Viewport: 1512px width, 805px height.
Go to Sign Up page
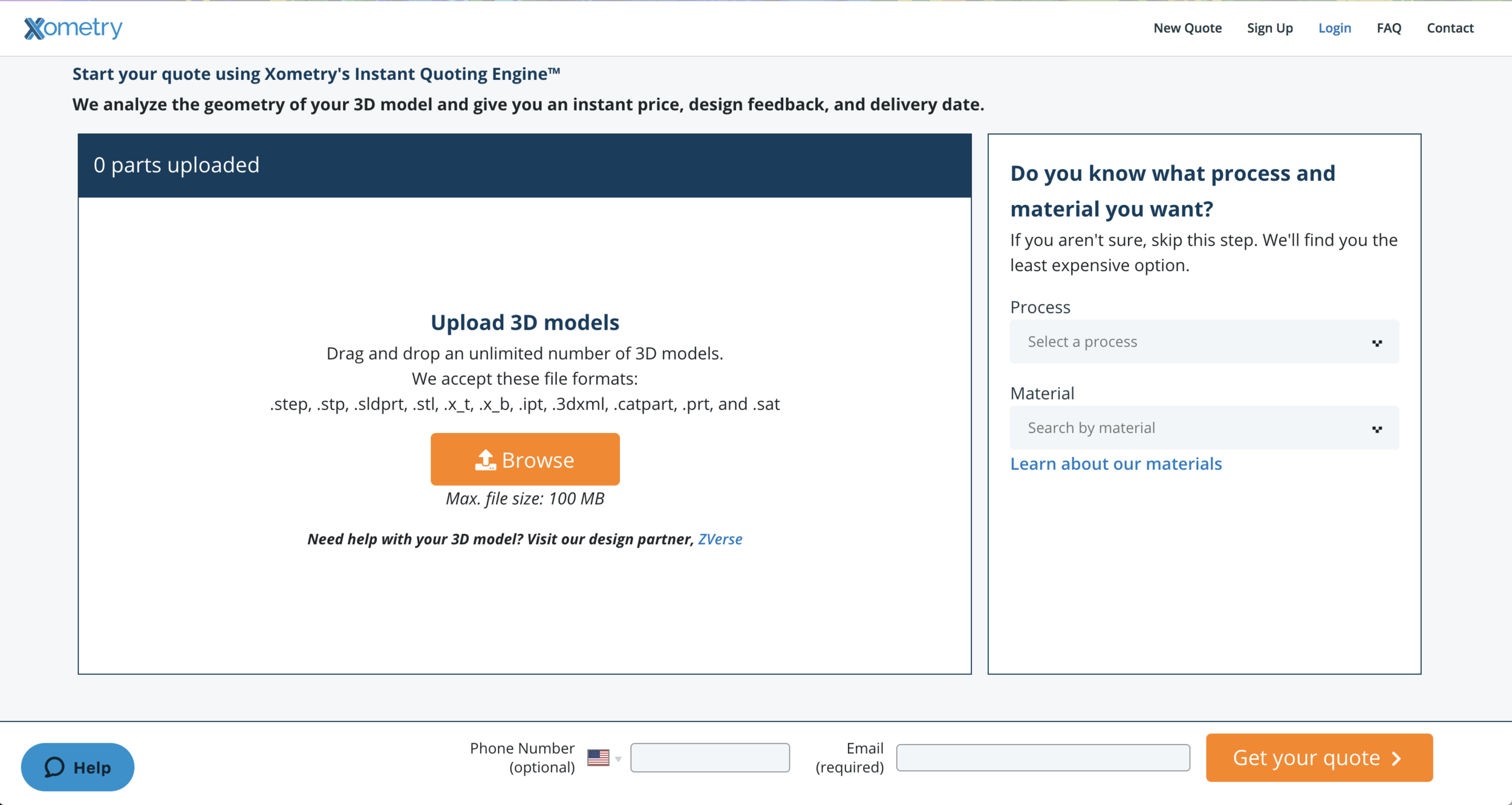[x=1269, y=28]
